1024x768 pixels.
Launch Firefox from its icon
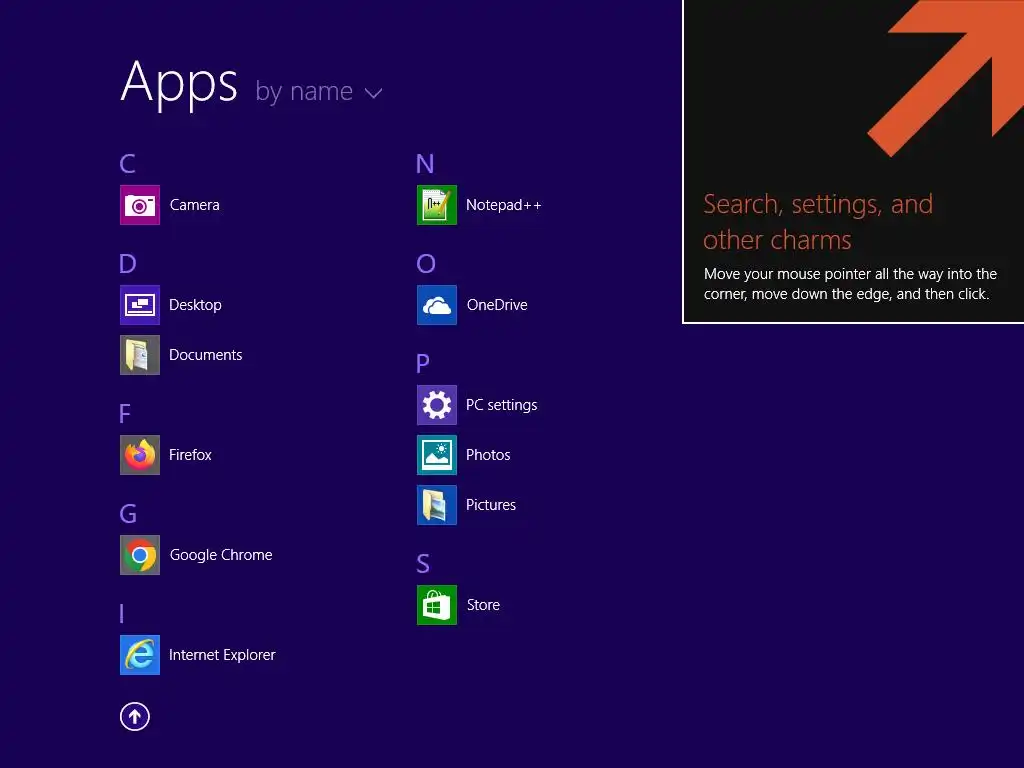tap(140, 455)
